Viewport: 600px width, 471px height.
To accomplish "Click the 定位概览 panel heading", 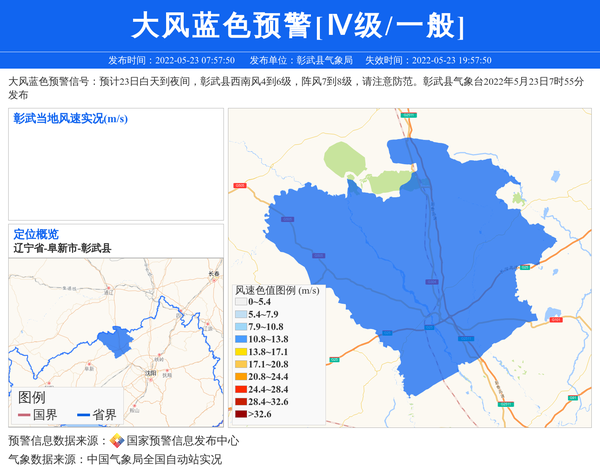I will click(36, 235).
